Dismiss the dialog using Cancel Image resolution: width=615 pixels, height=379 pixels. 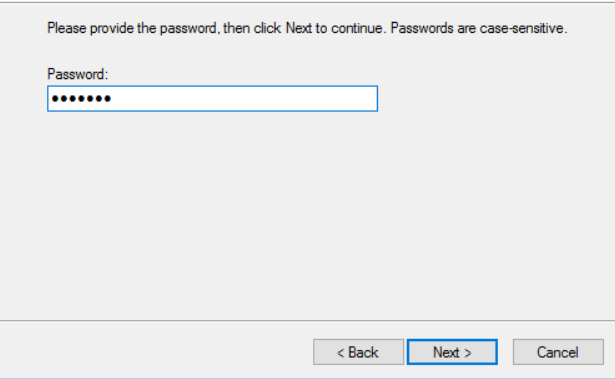click(x=558, y=352)
